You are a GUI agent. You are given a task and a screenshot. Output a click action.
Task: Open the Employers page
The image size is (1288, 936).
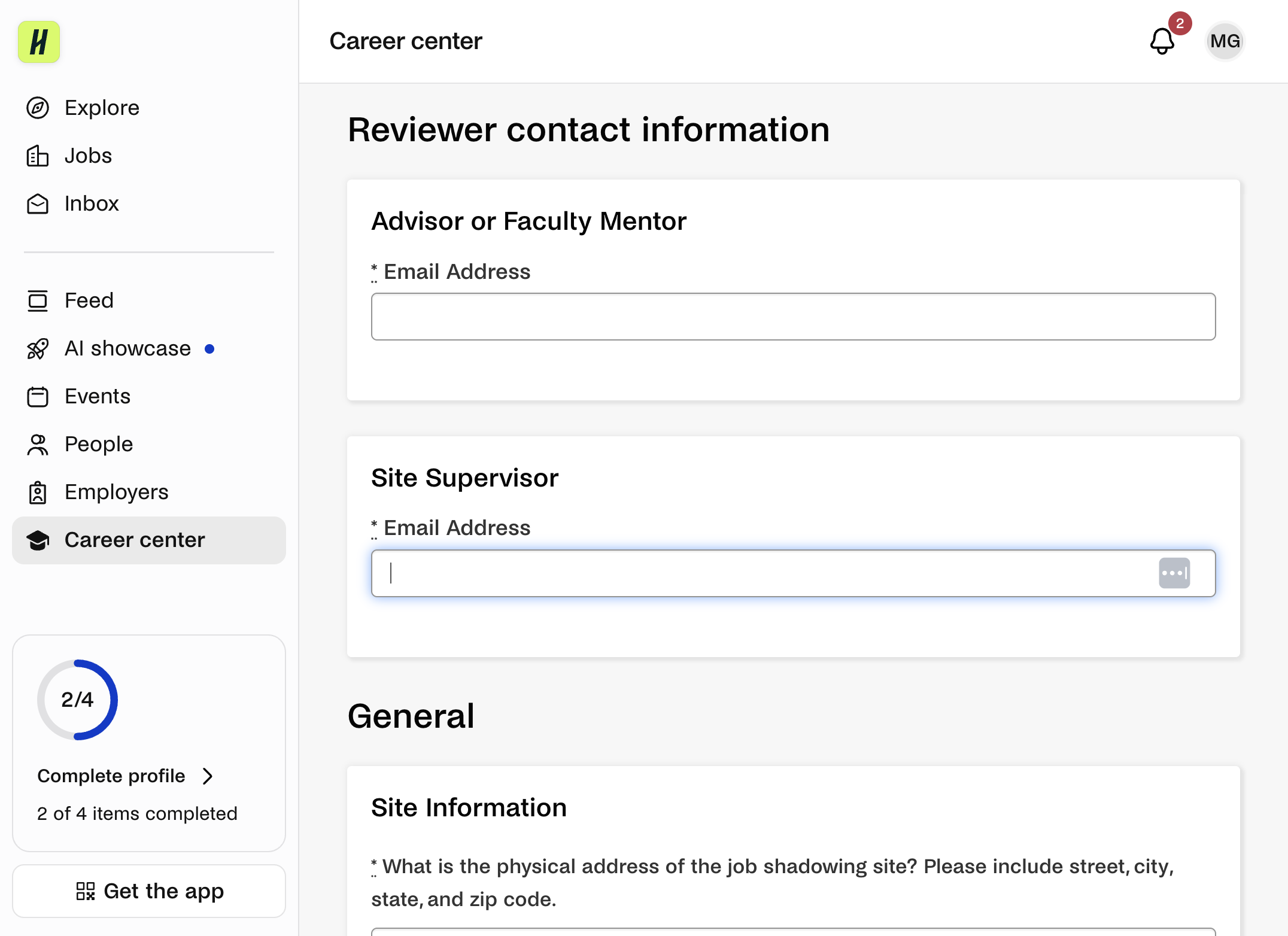click(x=148, y=492)
